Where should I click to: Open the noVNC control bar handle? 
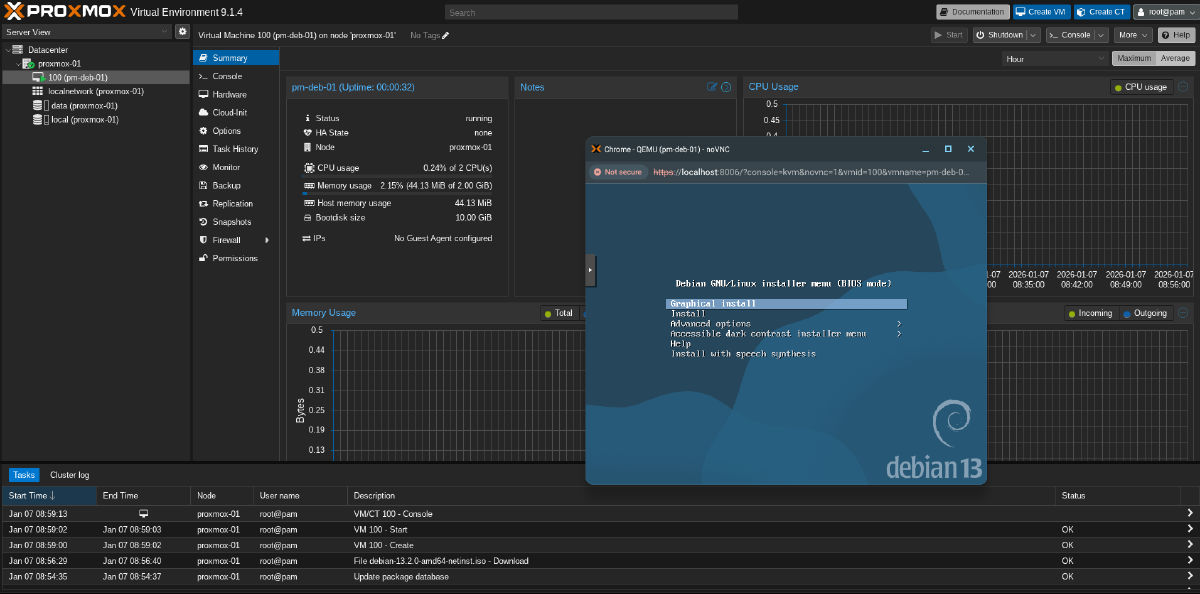coord(590,270)
